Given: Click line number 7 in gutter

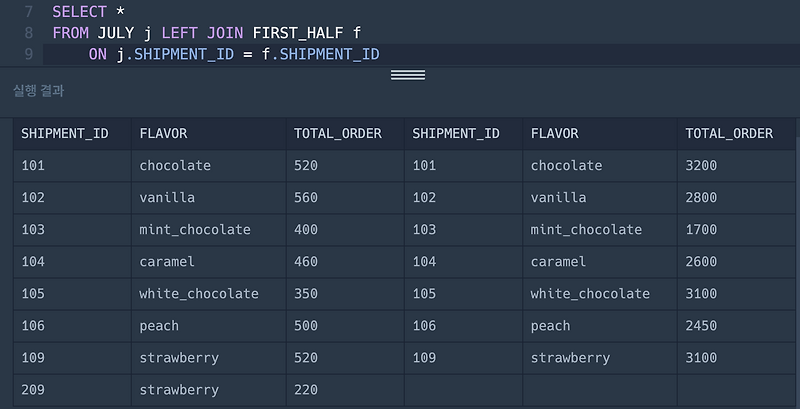Looking at the screenshot, I should [x=28, y=12].
